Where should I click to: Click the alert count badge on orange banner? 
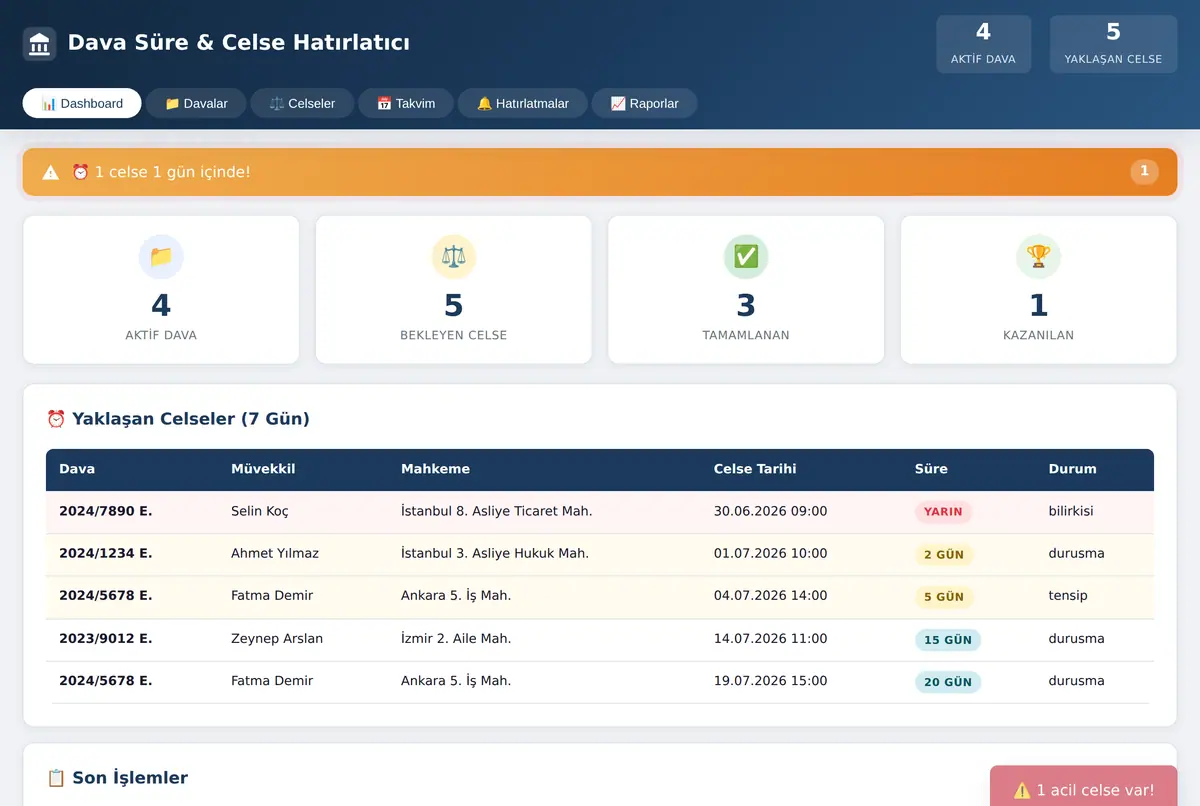(x=1145, y=172)
